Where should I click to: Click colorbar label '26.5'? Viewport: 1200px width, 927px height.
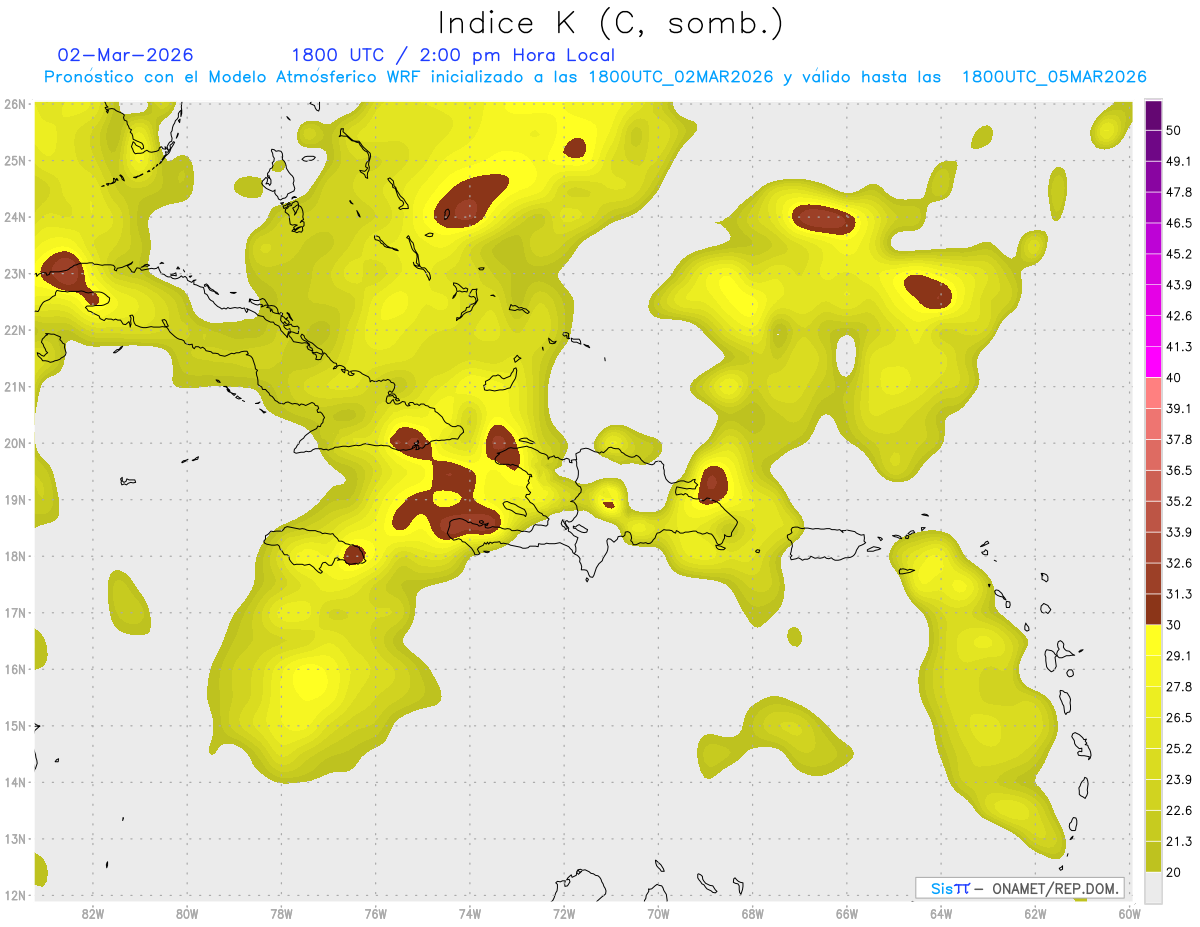[1179, 718]
